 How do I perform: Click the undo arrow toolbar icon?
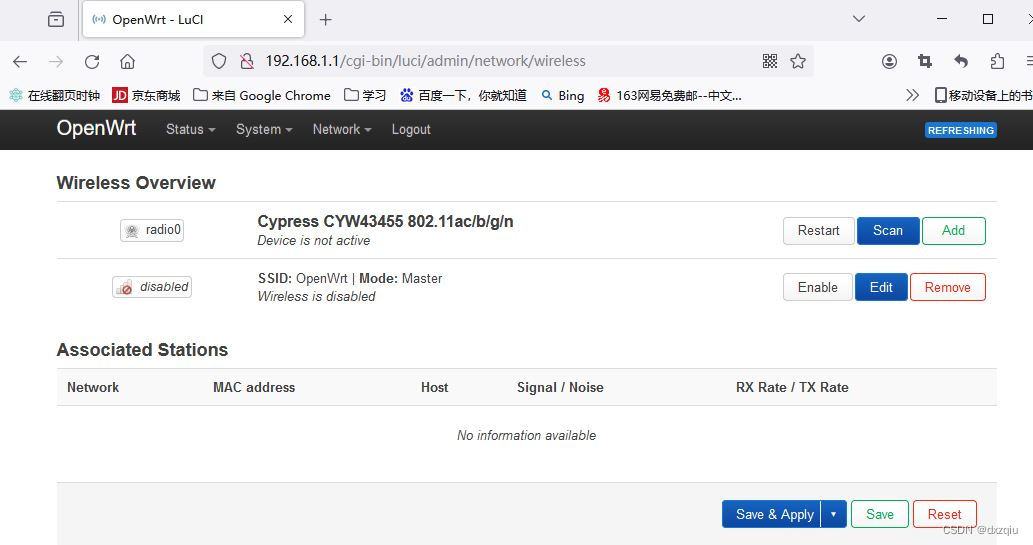click(x=961, y=61)
